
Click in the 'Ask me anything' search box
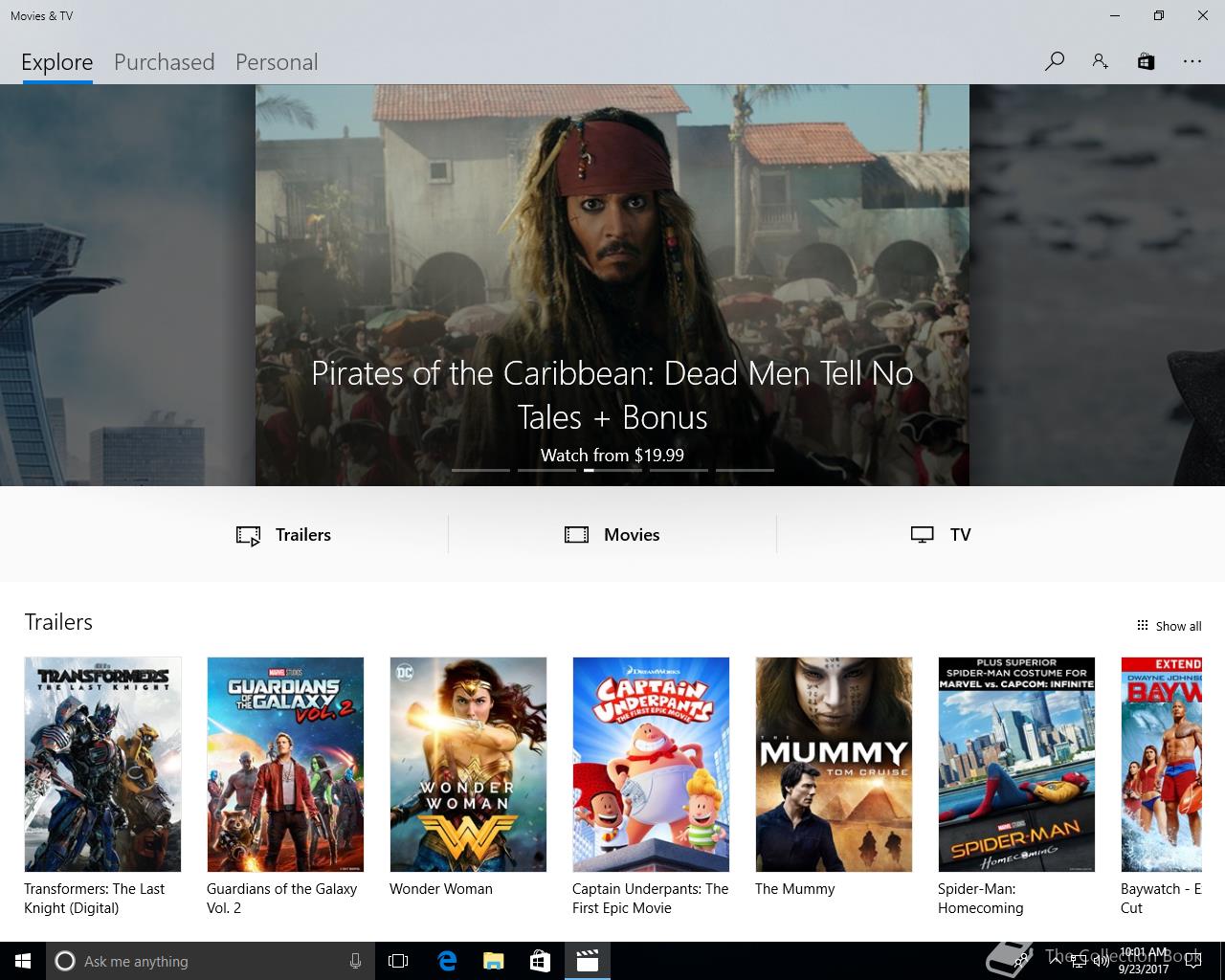tap(211, 961)
